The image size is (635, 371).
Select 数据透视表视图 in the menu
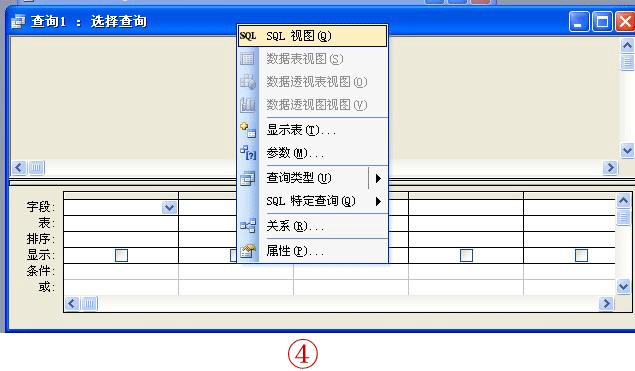[312, 82]
